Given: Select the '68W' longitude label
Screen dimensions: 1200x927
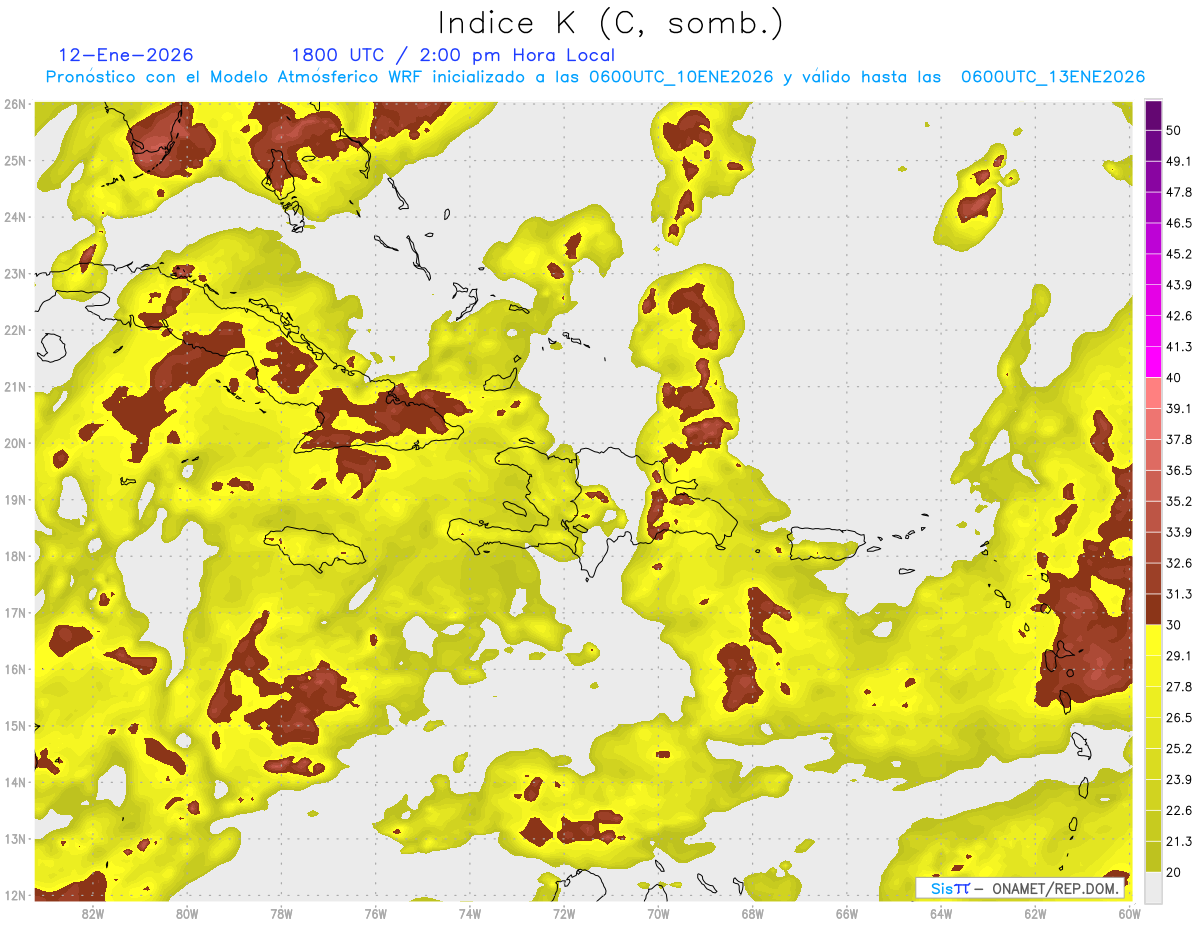Looking at the screenshot, I should 752,913.
